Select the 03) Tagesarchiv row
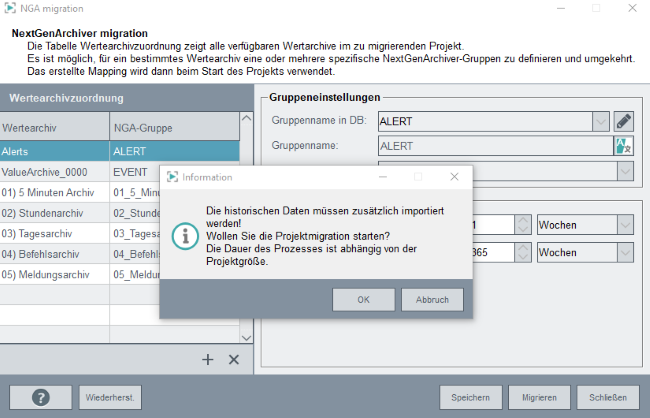This screenshot has height=418, width=650. tap(80, 233)
